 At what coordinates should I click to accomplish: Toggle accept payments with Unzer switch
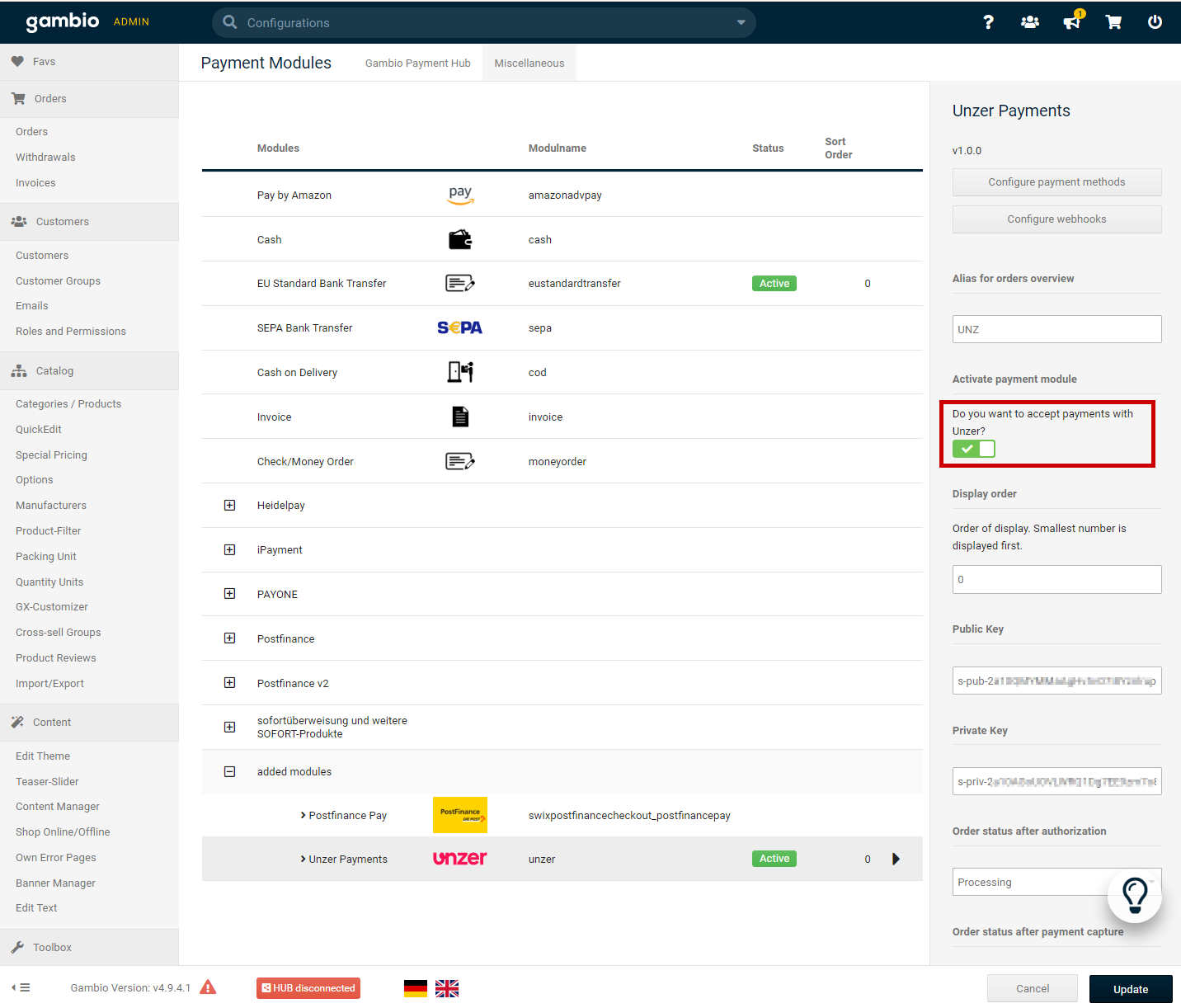[x=974, y=449]
